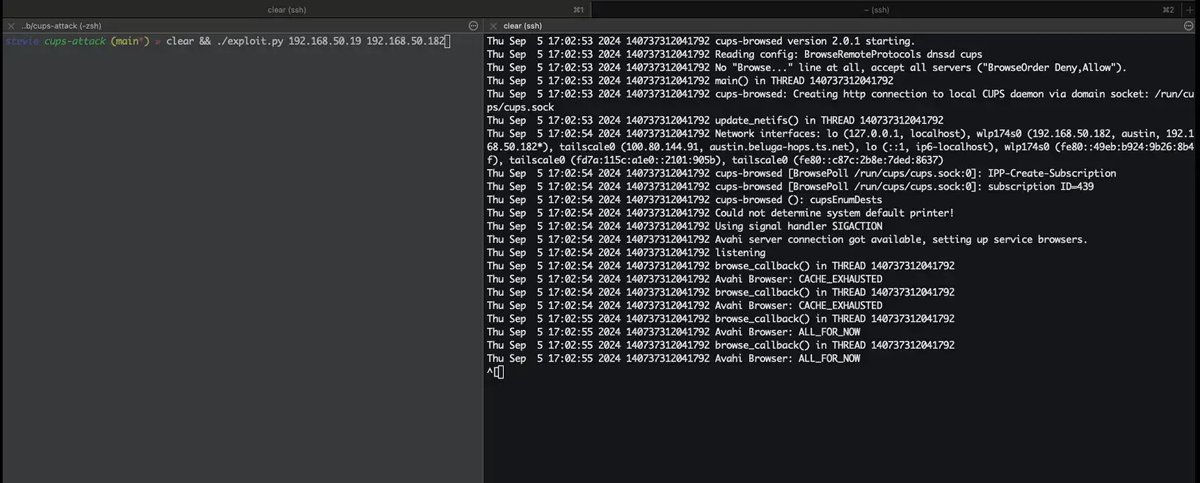This screenshot has width=1200, height=483.
Task: Close the right 'clear (ssh)' pane
Action: (x=492, y=25)
